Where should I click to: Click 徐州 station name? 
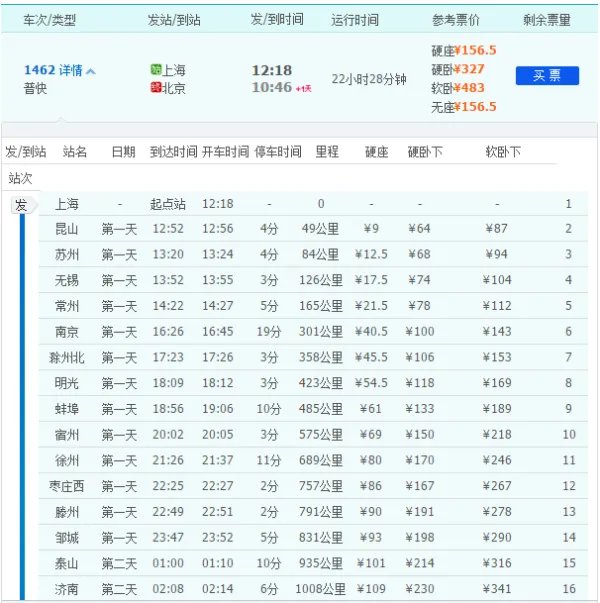click(x=67, y=461)
